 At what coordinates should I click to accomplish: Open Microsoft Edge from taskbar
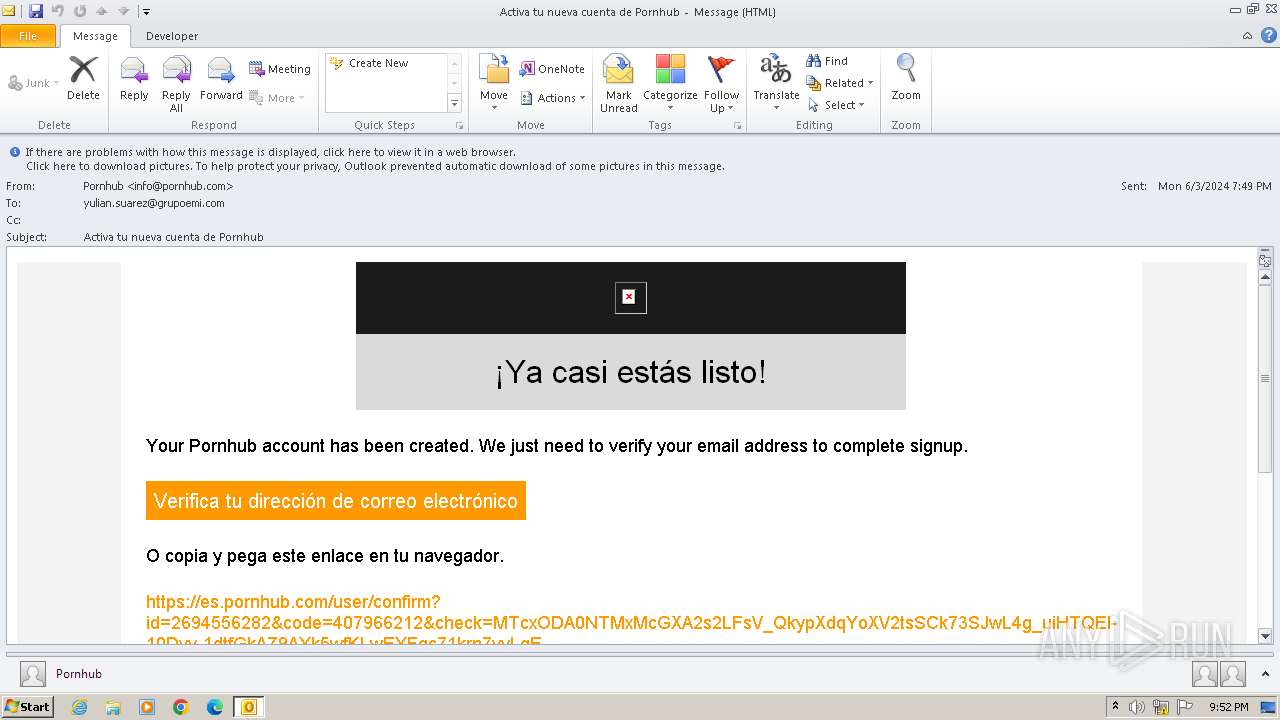point(215,707)
